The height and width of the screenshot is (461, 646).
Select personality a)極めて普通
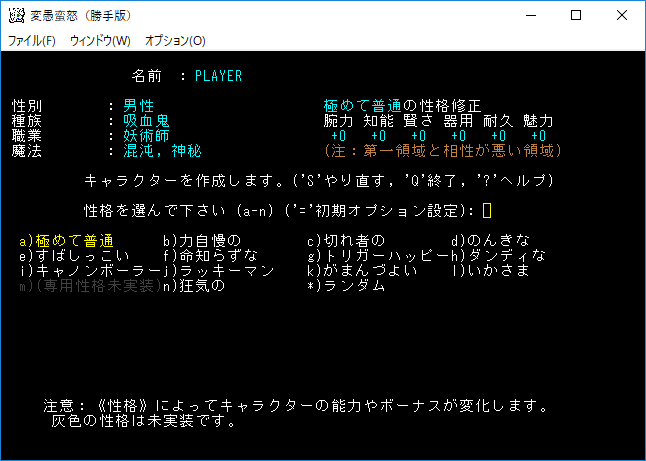66,240
